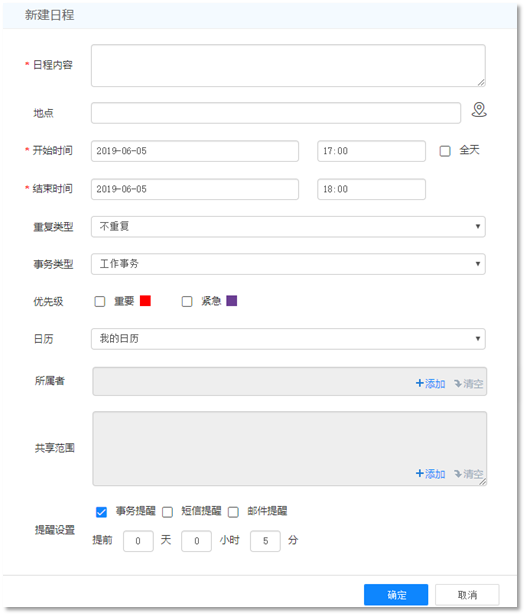Check the 重要 priority checkbox
Viewport: 526px width, 616px height.
(100, 301)
